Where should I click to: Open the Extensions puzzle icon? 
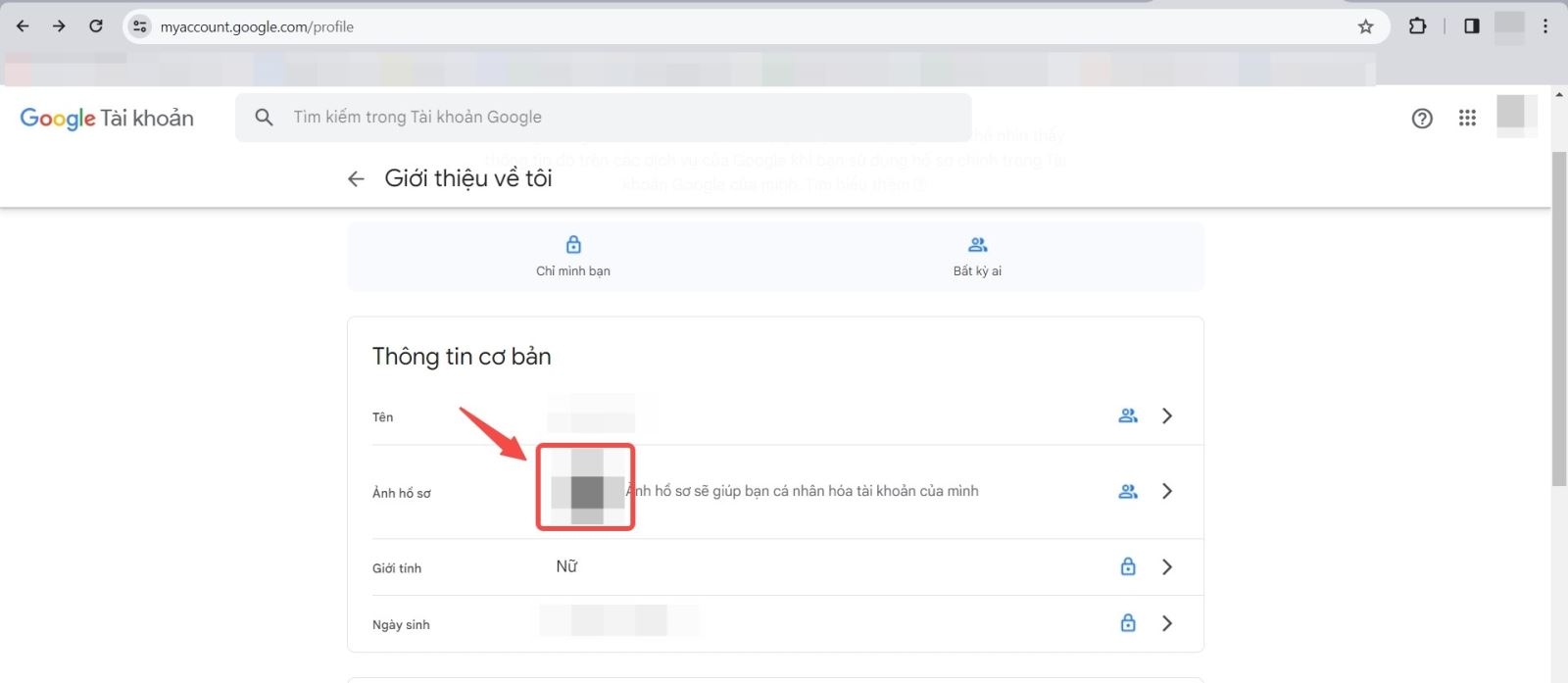click(x=1417, y=26)
